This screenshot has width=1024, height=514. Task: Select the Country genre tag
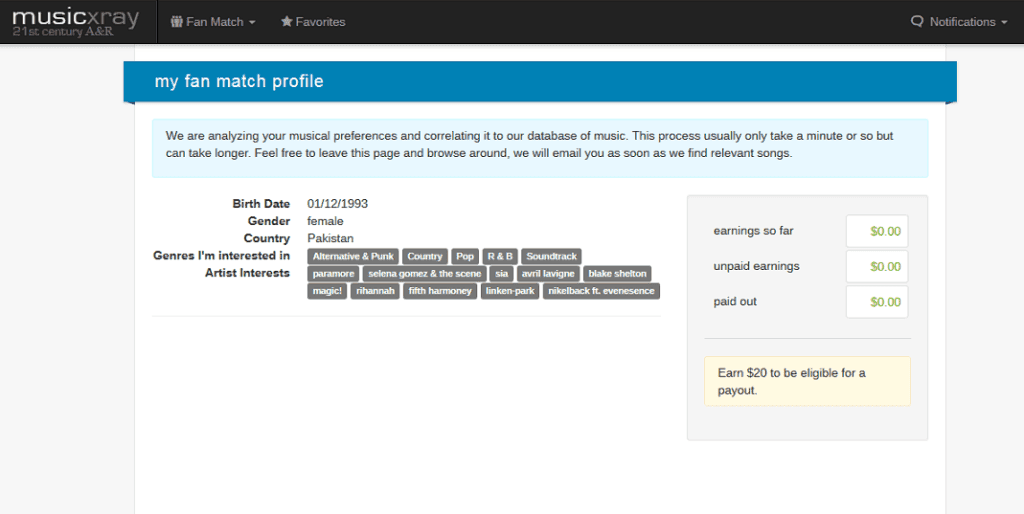pos(425,256)
